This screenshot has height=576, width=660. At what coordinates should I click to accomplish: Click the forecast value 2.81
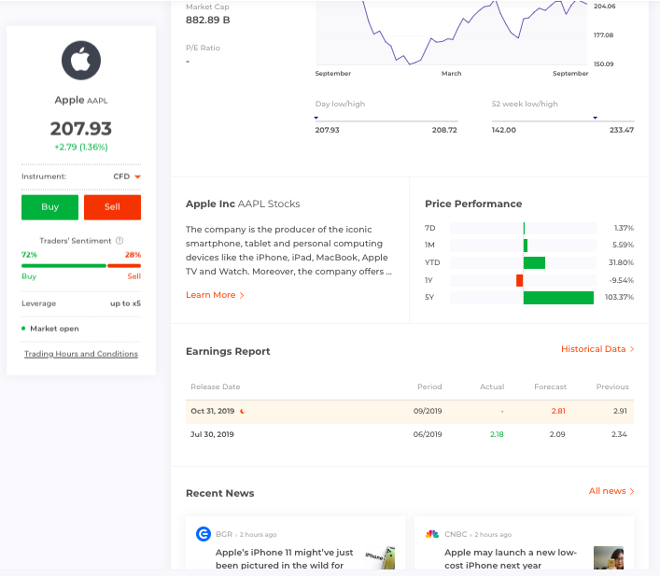pyautogui.click(x=558, y=411)
